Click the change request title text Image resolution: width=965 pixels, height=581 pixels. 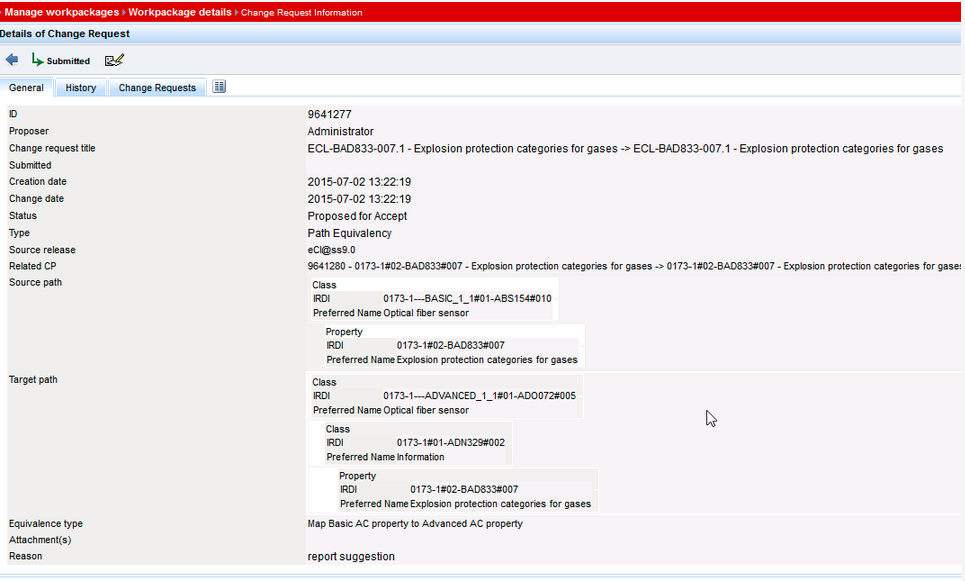[625, 149]
